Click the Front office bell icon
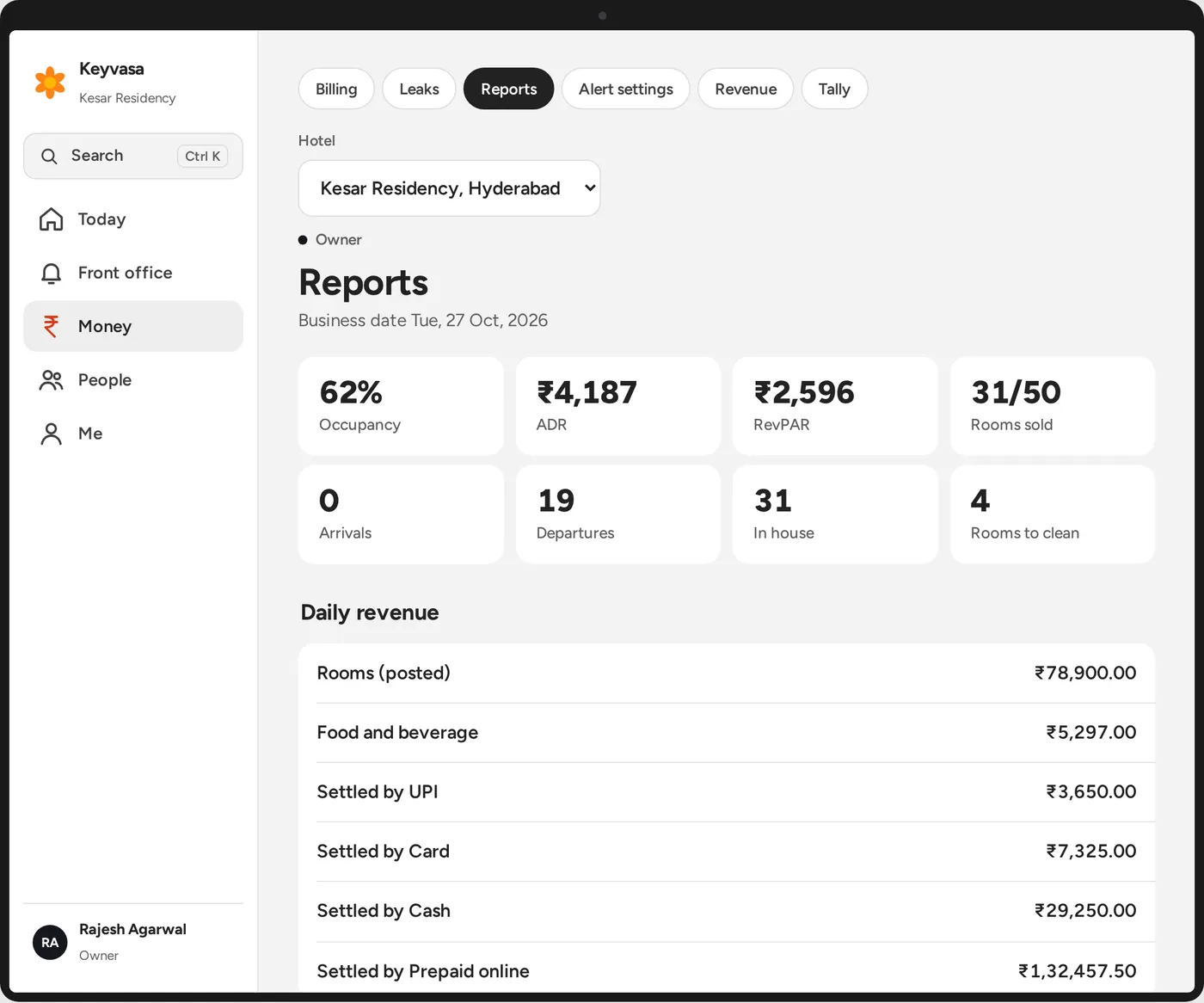This screenshot has width=1204, height=1003. [51, 274]
